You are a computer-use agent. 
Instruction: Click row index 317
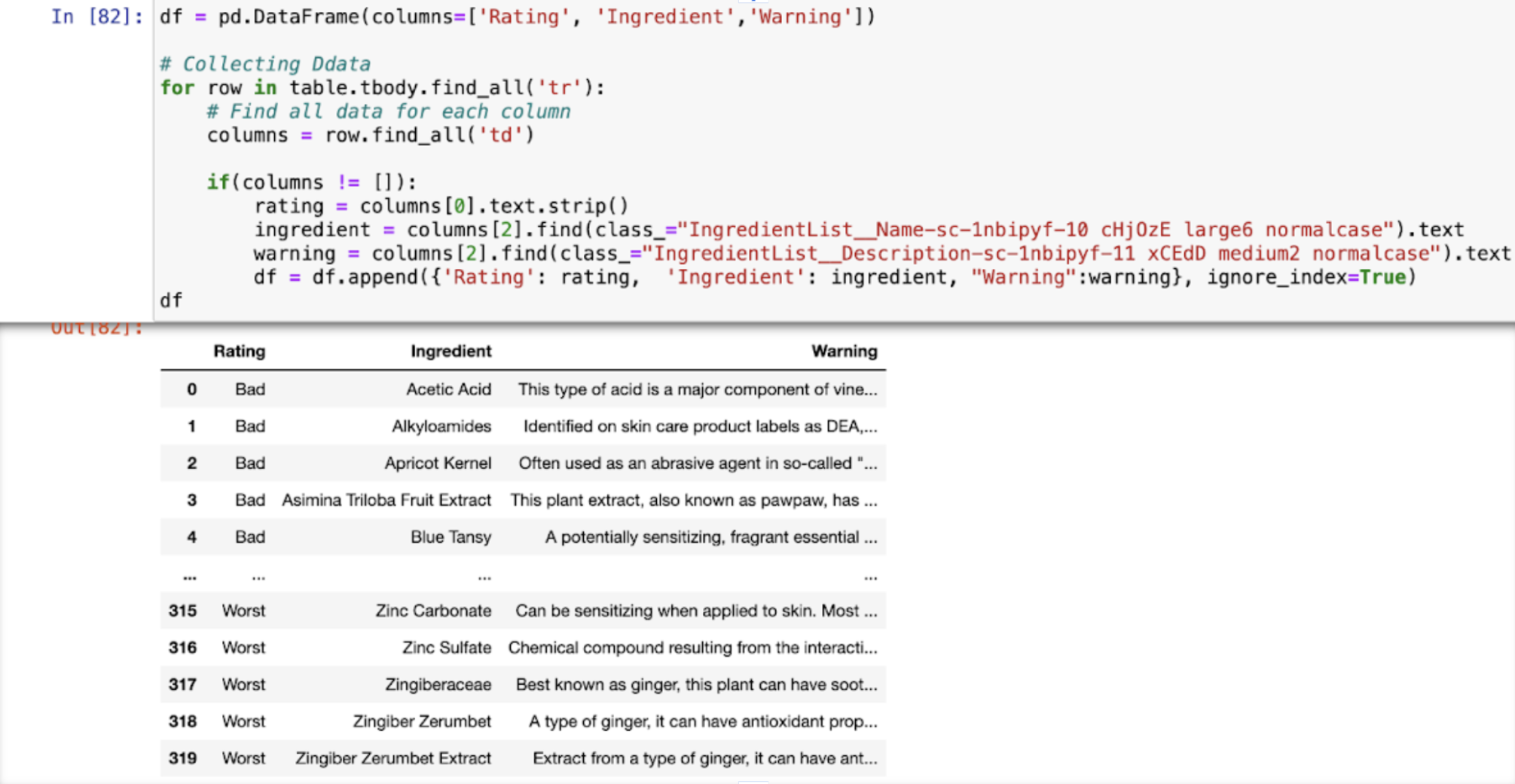[182, 685]
